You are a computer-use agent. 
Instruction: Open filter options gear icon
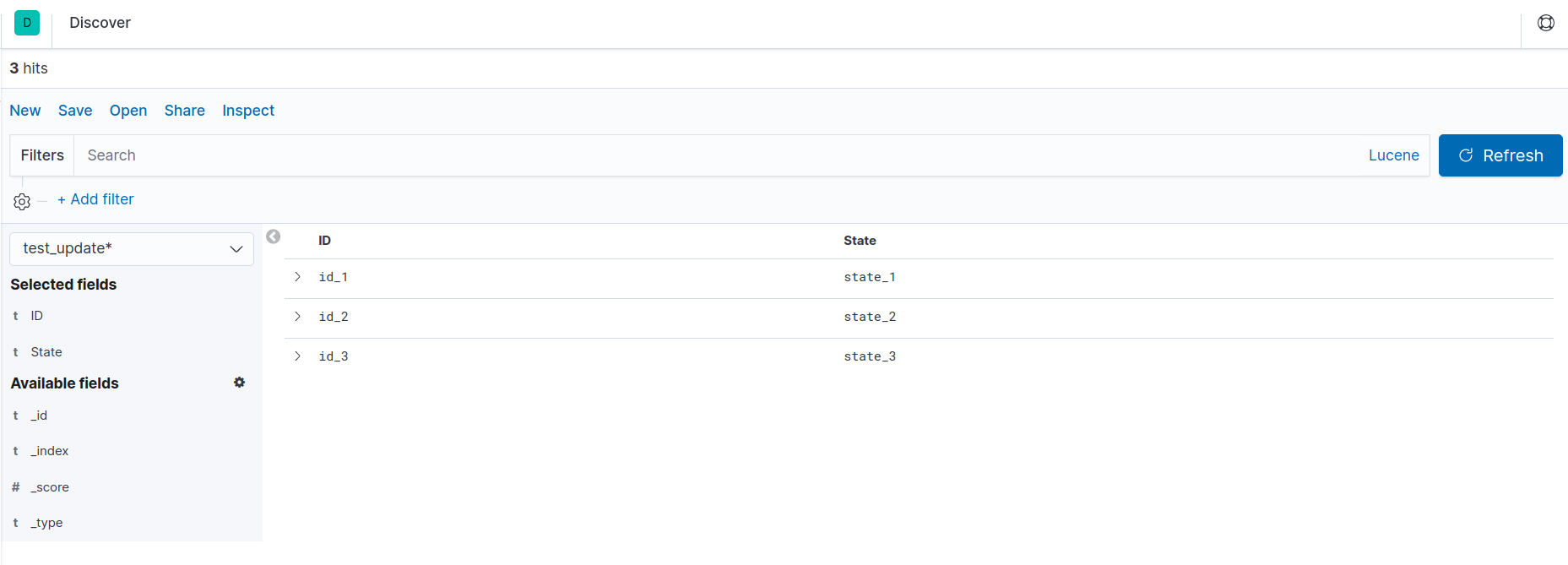click(x=22, y=202)
